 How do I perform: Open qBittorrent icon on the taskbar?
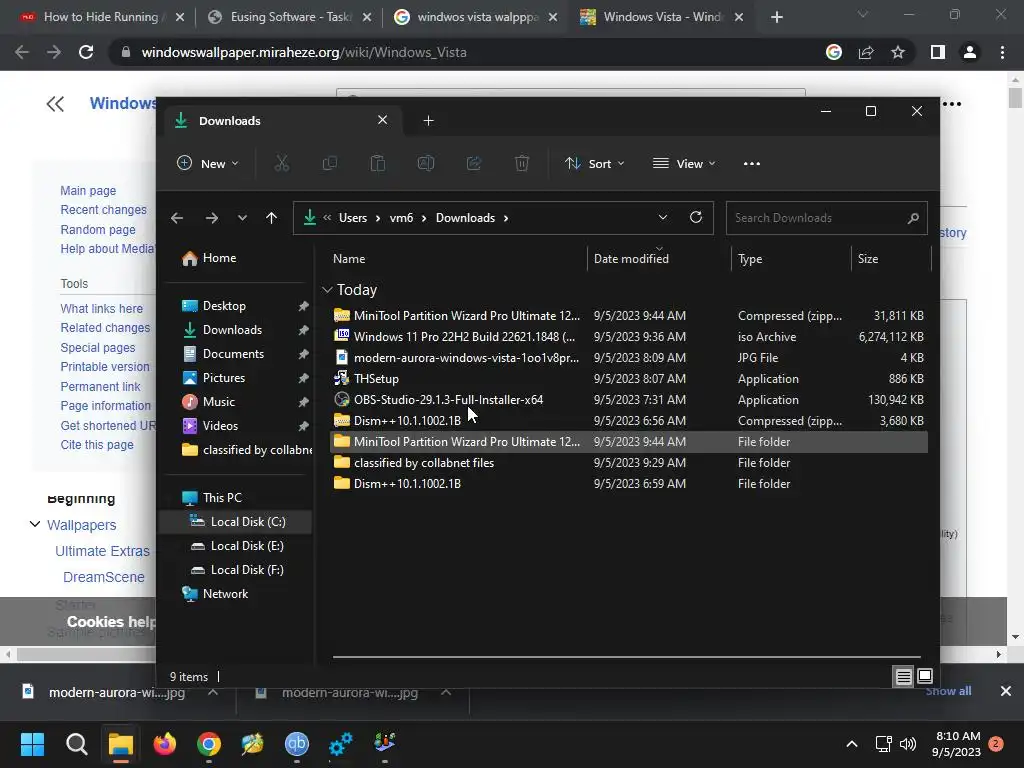296,744
